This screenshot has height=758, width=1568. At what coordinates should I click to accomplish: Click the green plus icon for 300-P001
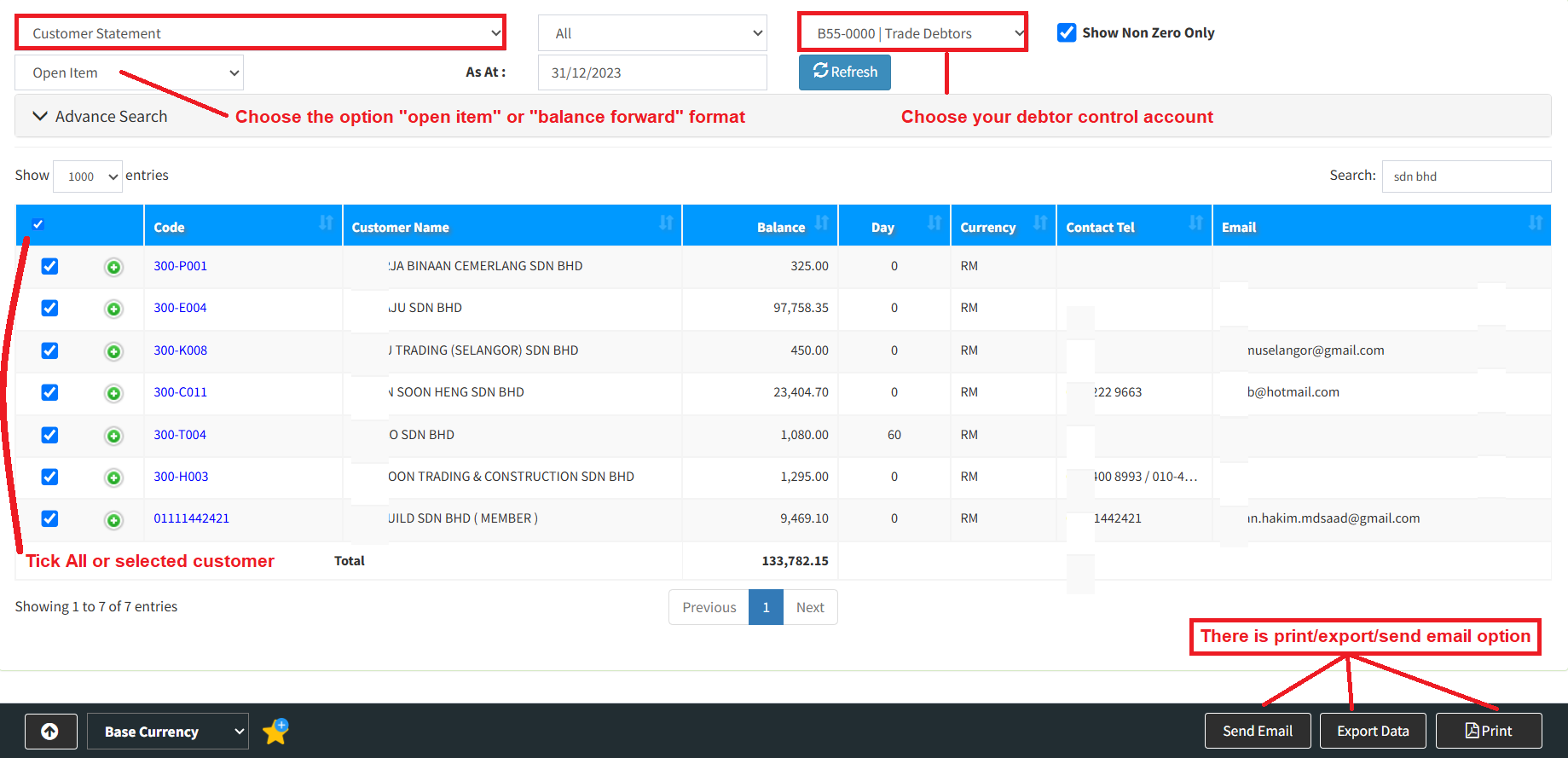(113, 268)
